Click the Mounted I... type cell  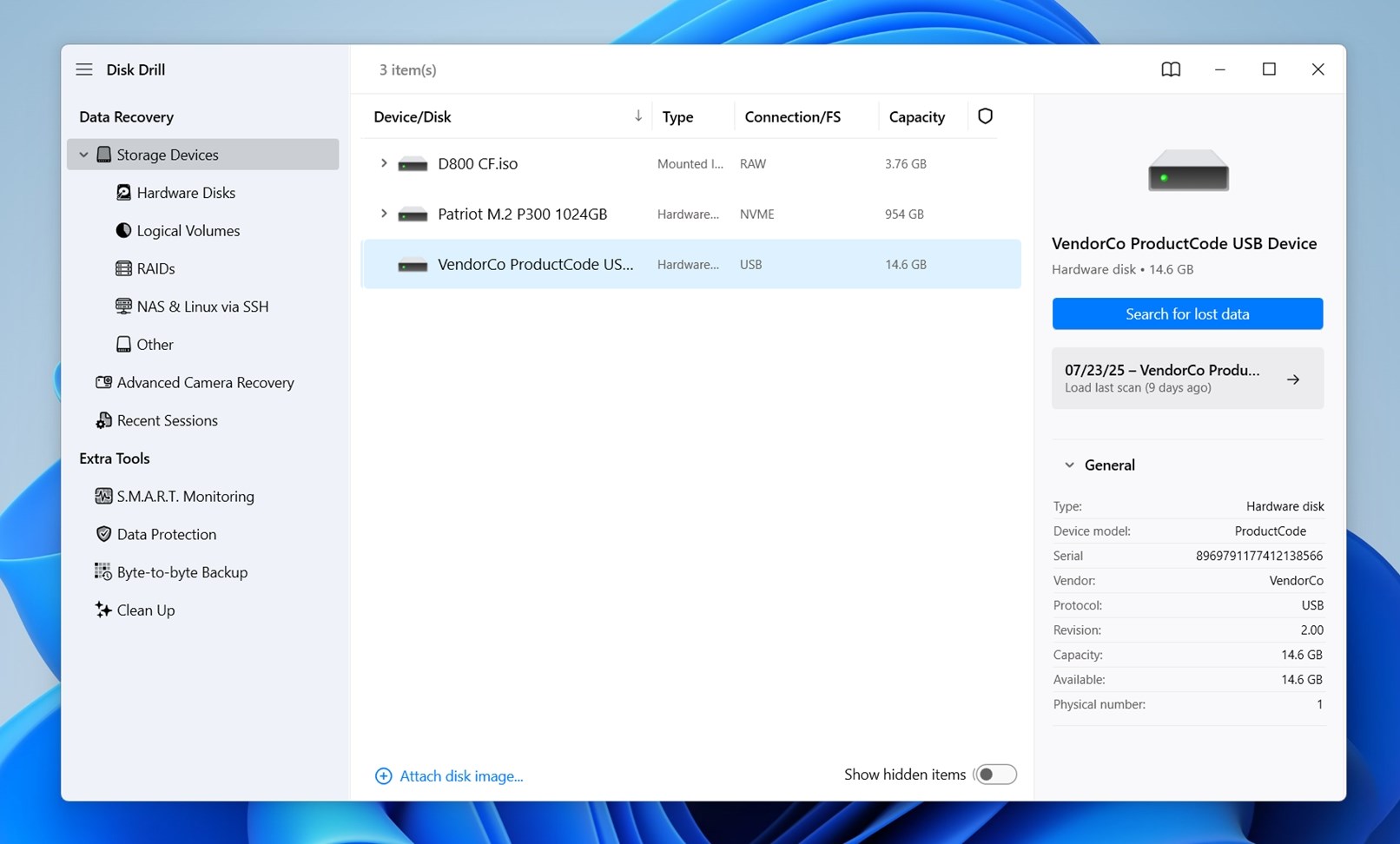click(x=690, y=164)
